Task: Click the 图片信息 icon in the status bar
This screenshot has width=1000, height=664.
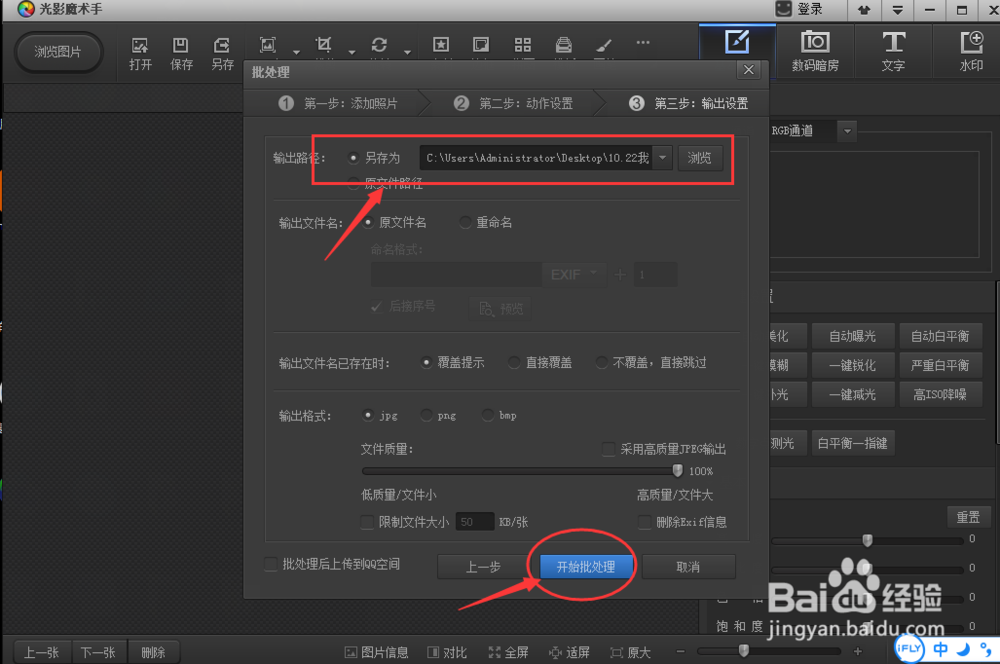Action: 377,651
